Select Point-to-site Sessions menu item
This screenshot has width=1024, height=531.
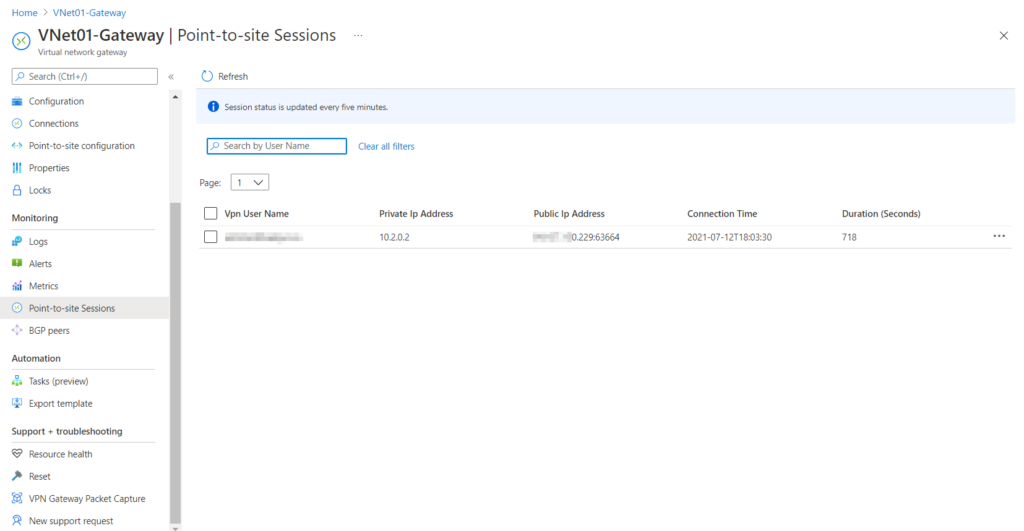click(84, 308)
